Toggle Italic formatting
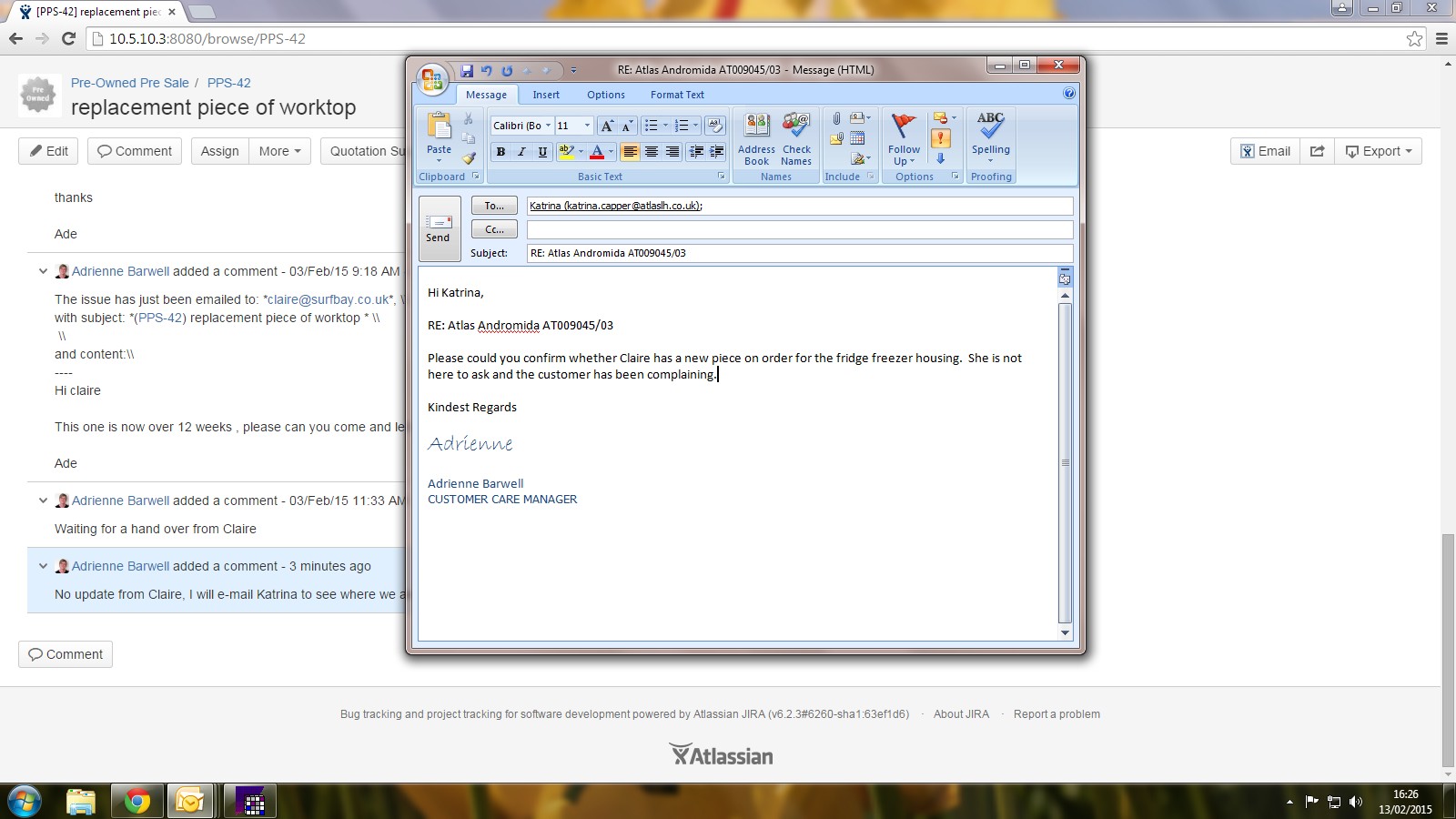1456x819 pixels. [521, 152]
